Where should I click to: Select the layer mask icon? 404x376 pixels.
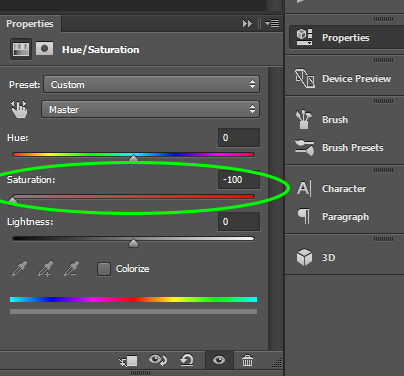click(x=44, y=49)
